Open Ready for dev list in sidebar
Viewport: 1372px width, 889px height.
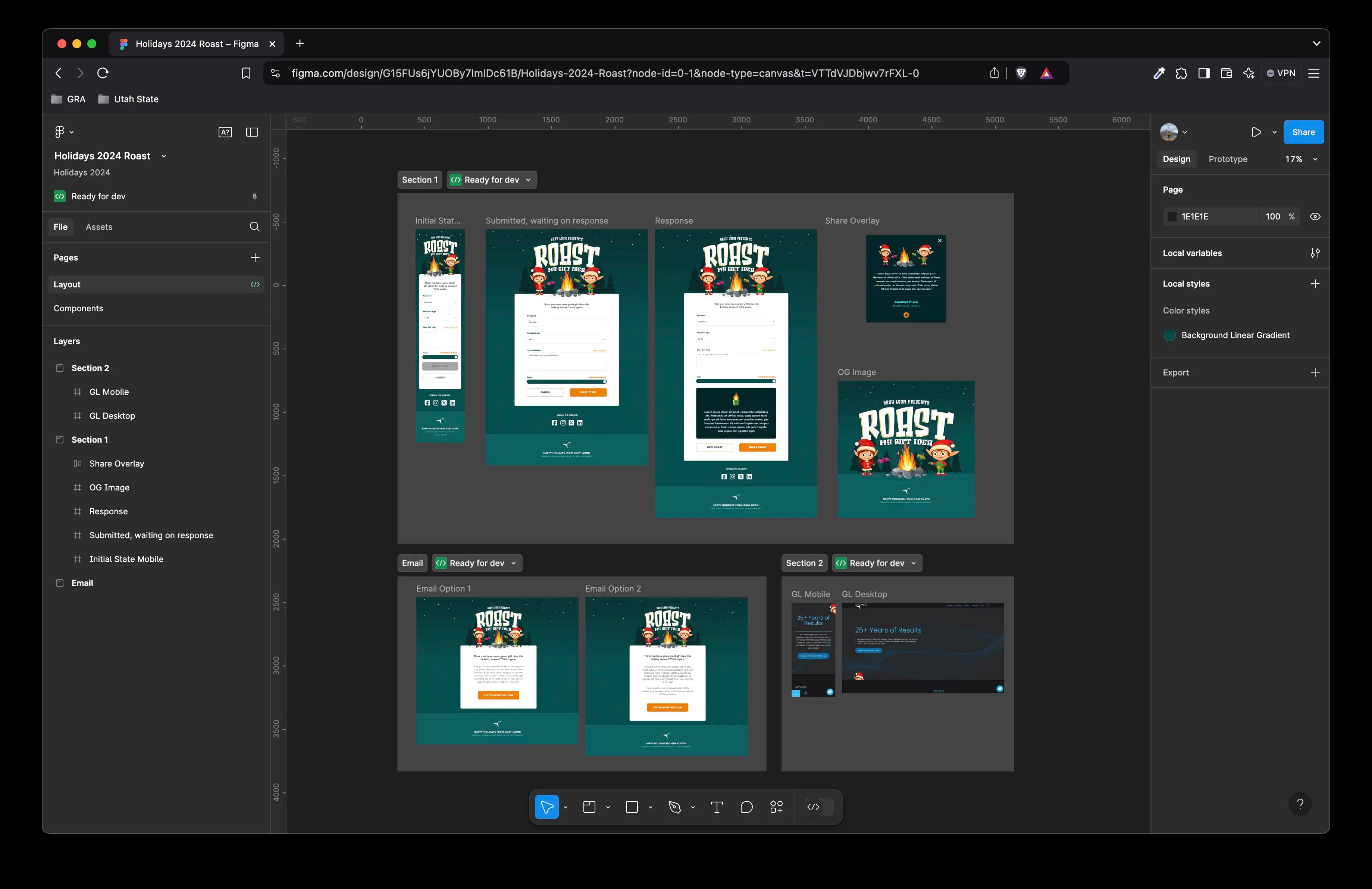(x=156, y=196)
